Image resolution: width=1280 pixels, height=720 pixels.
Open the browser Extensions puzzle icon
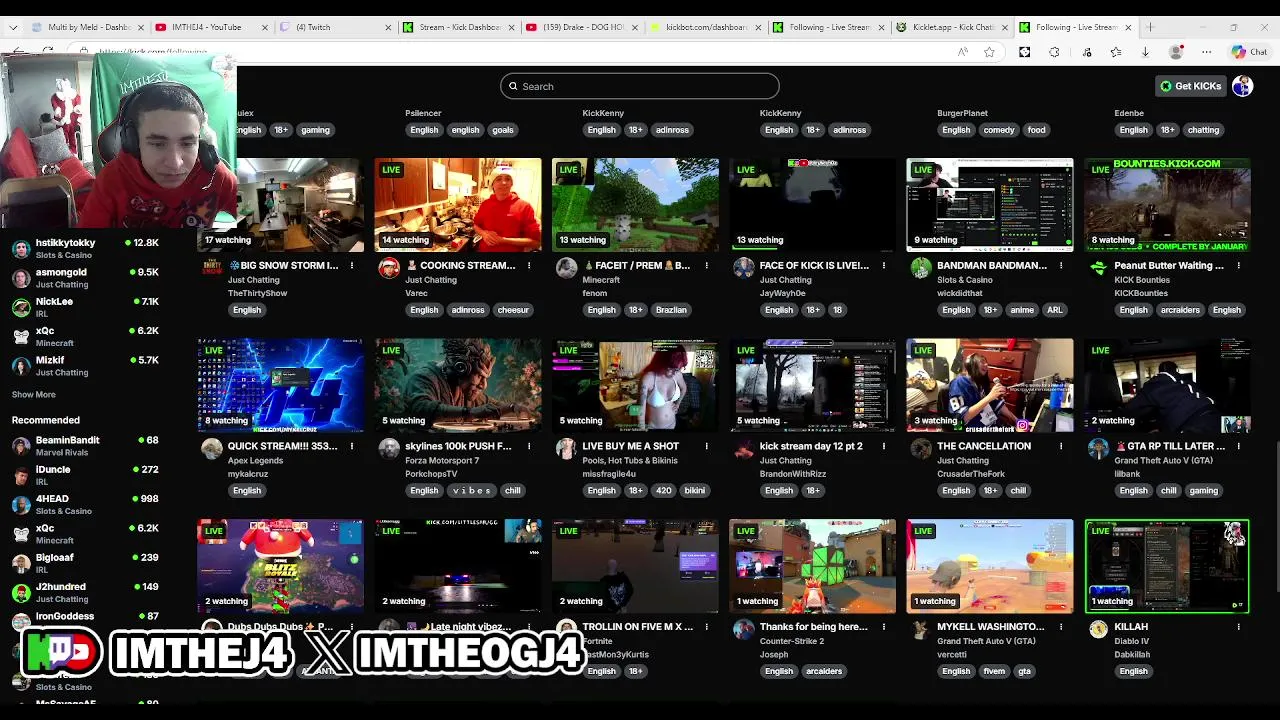coord(1054,52)
